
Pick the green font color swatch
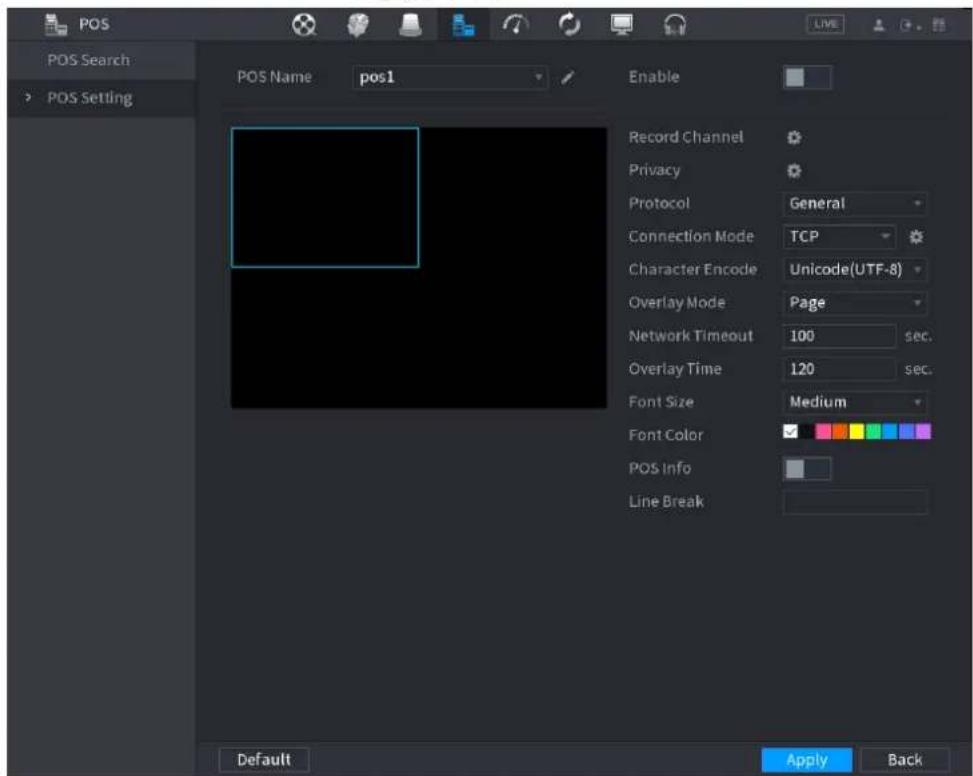point(873,432)
